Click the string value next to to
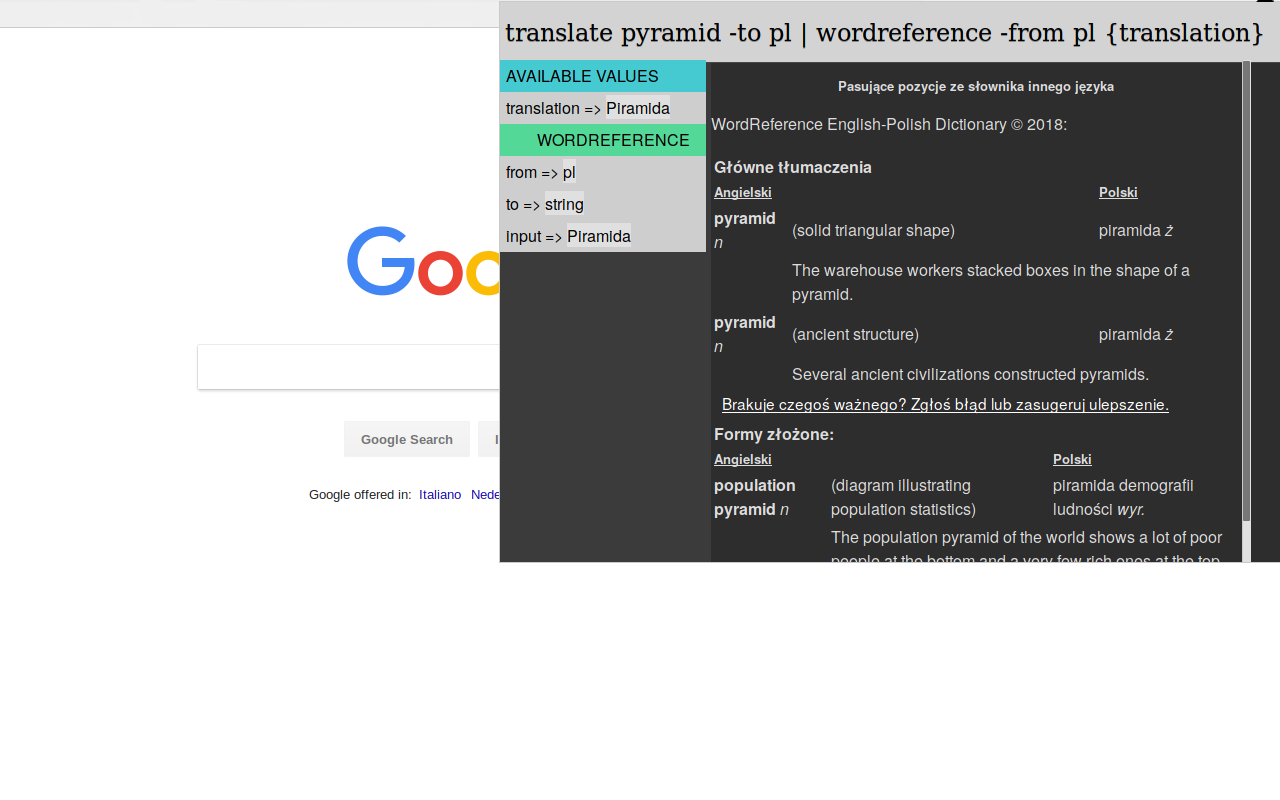The height and width of the screenshot is (800, 1280). coord(564,204)
